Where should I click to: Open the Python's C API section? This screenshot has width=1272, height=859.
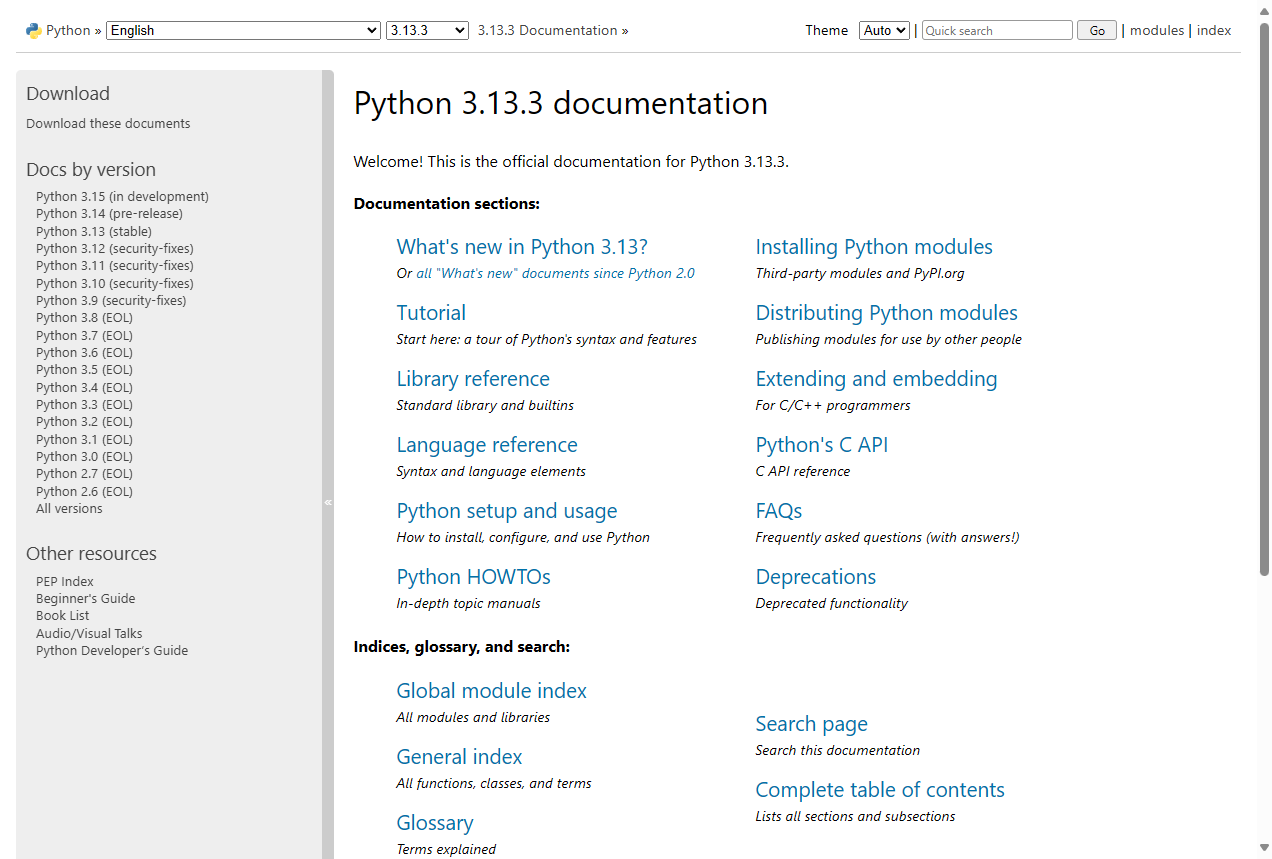(x=821, y=444)
